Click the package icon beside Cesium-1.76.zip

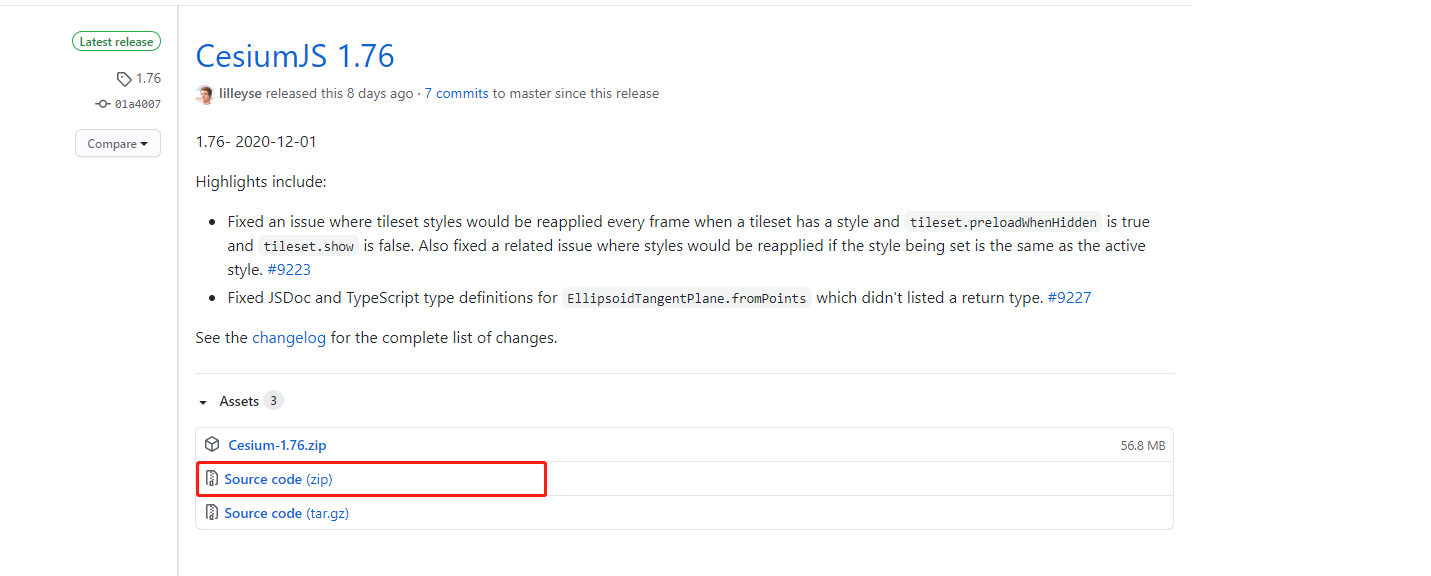[x=212, y=445]
